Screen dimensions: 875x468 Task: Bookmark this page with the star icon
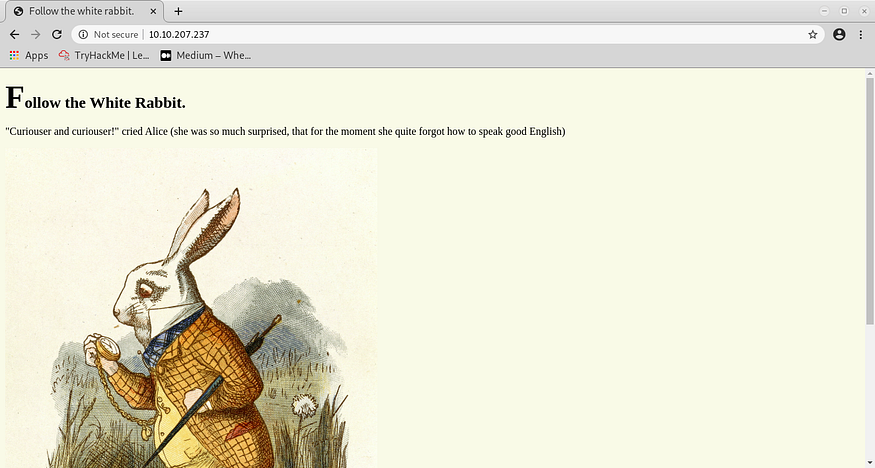(812, 35)
